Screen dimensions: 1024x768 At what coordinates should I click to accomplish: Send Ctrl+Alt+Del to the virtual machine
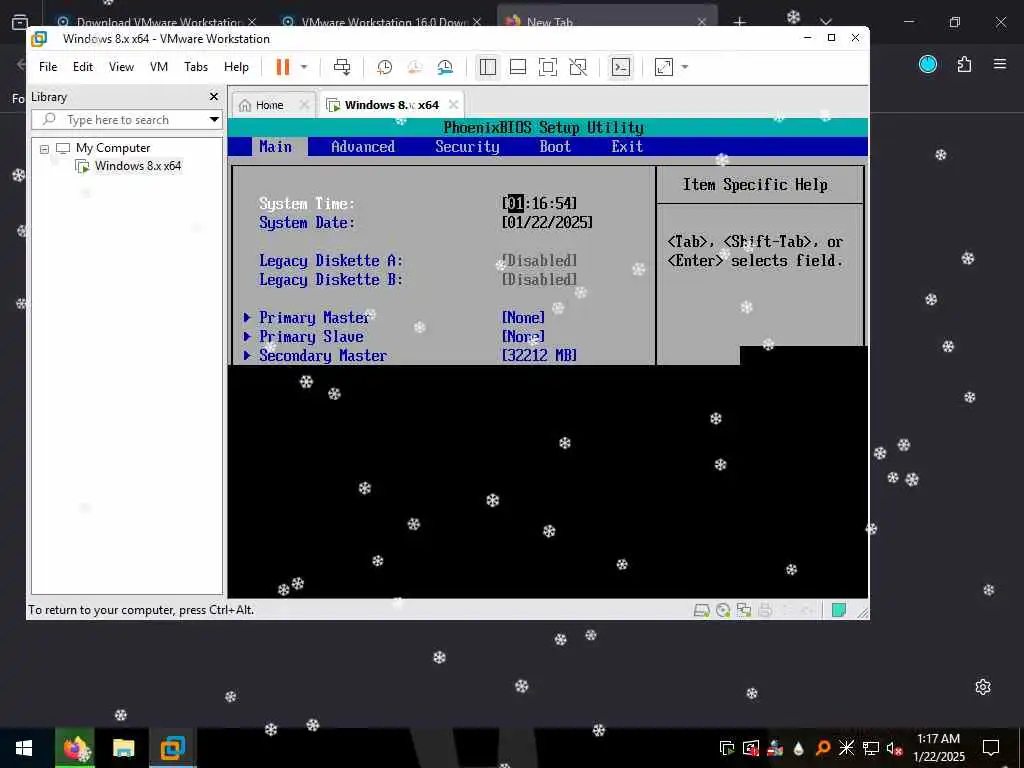pyautogui.click(x=342, y=67)
